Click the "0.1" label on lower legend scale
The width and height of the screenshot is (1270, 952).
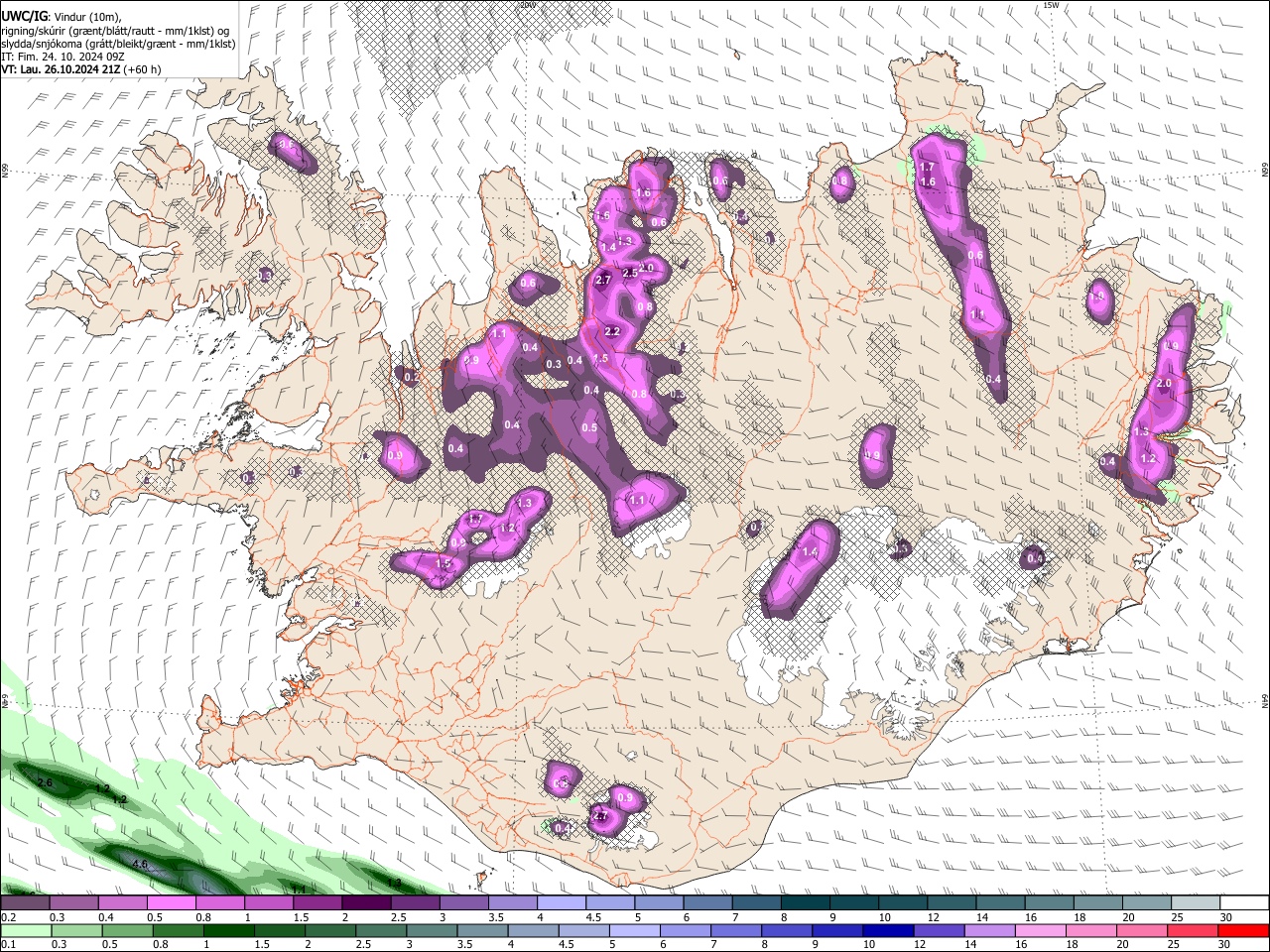(9, 944)
